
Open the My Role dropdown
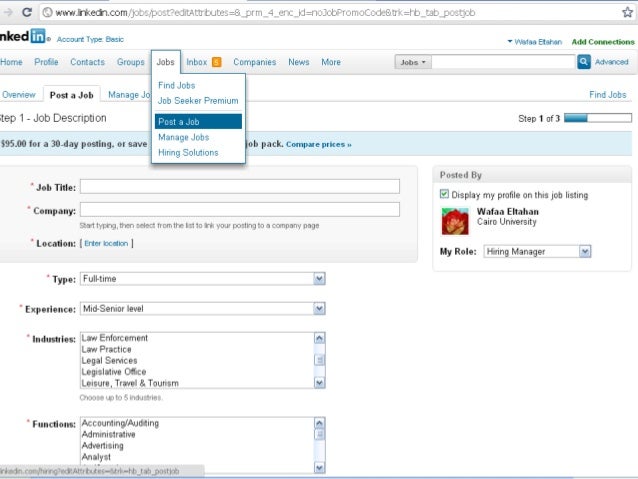coord(537,252)
